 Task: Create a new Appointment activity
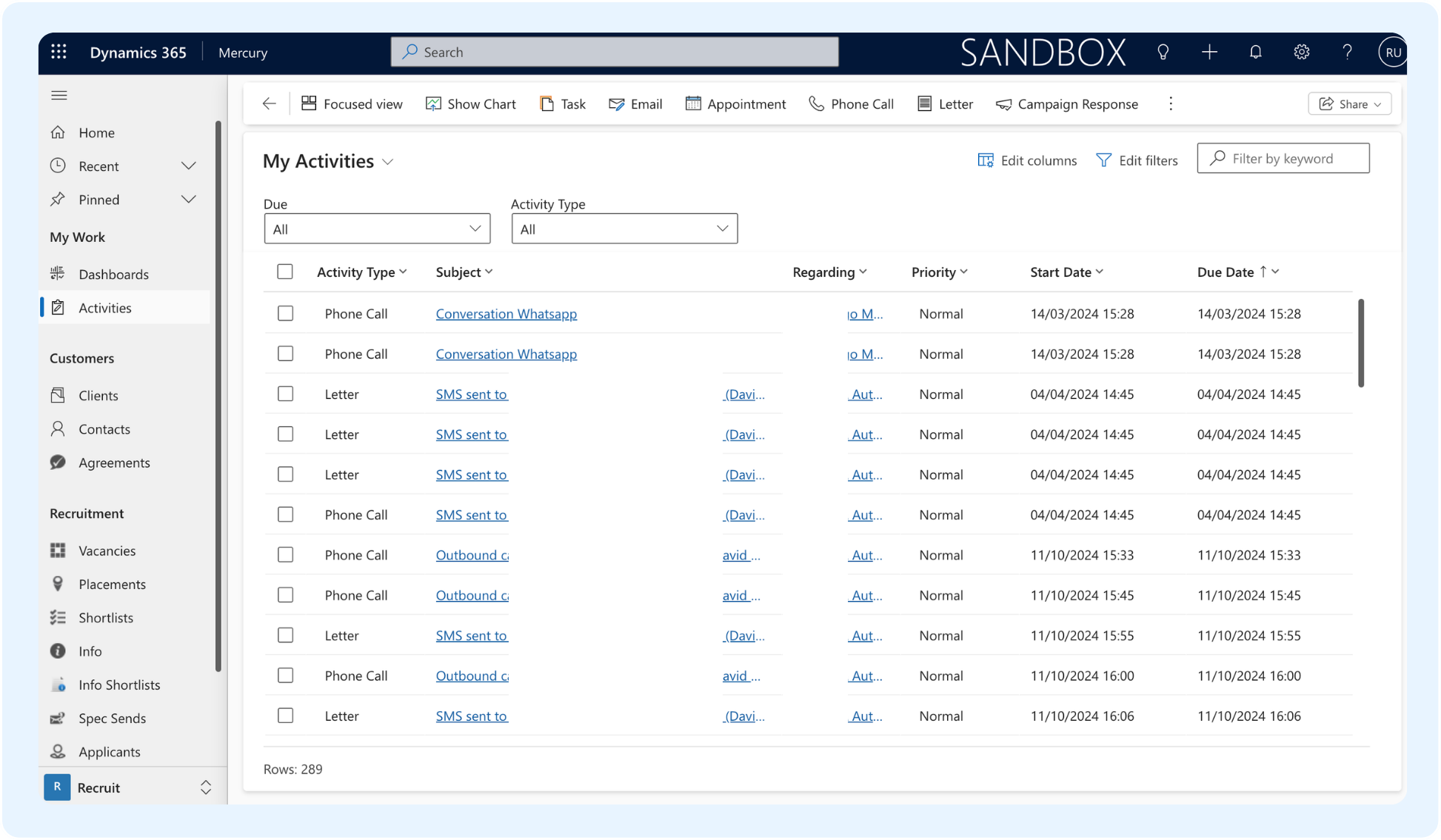[735, 104]
